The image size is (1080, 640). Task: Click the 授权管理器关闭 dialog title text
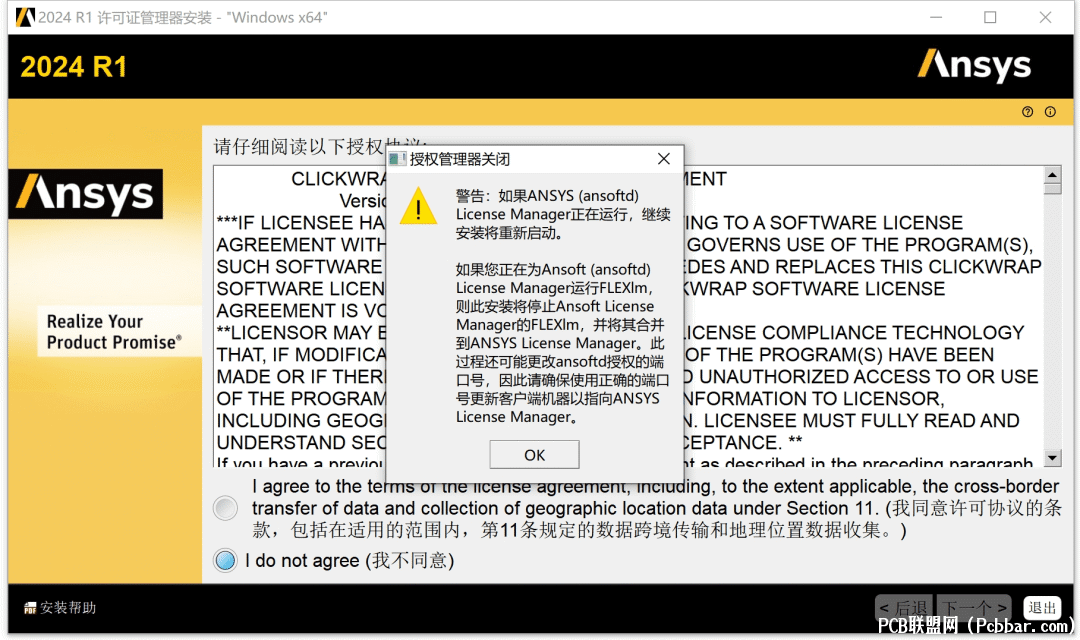[459, 159]
